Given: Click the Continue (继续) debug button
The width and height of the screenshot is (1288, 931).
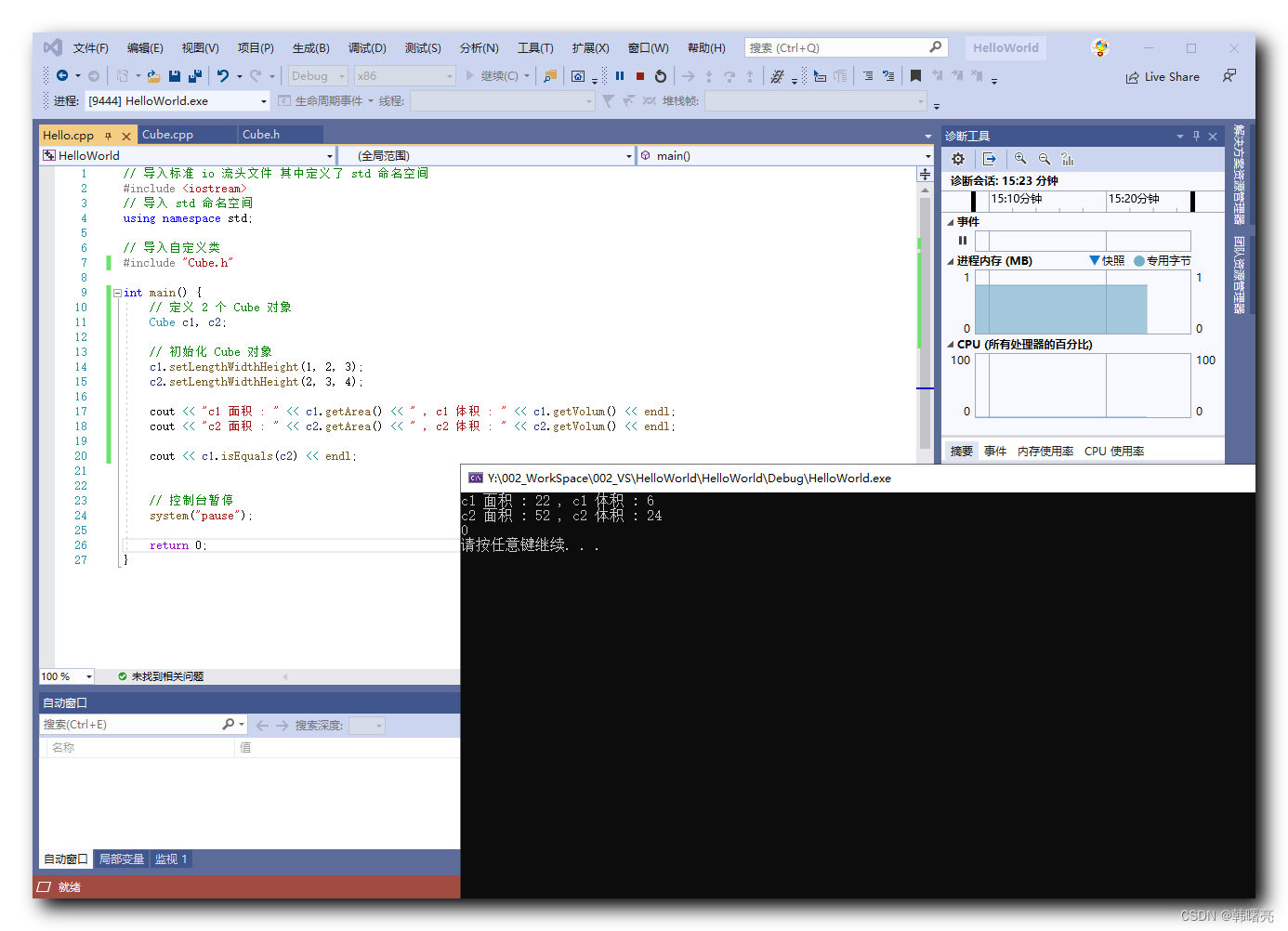Looking at the screenshot, I should click(493, 76).
